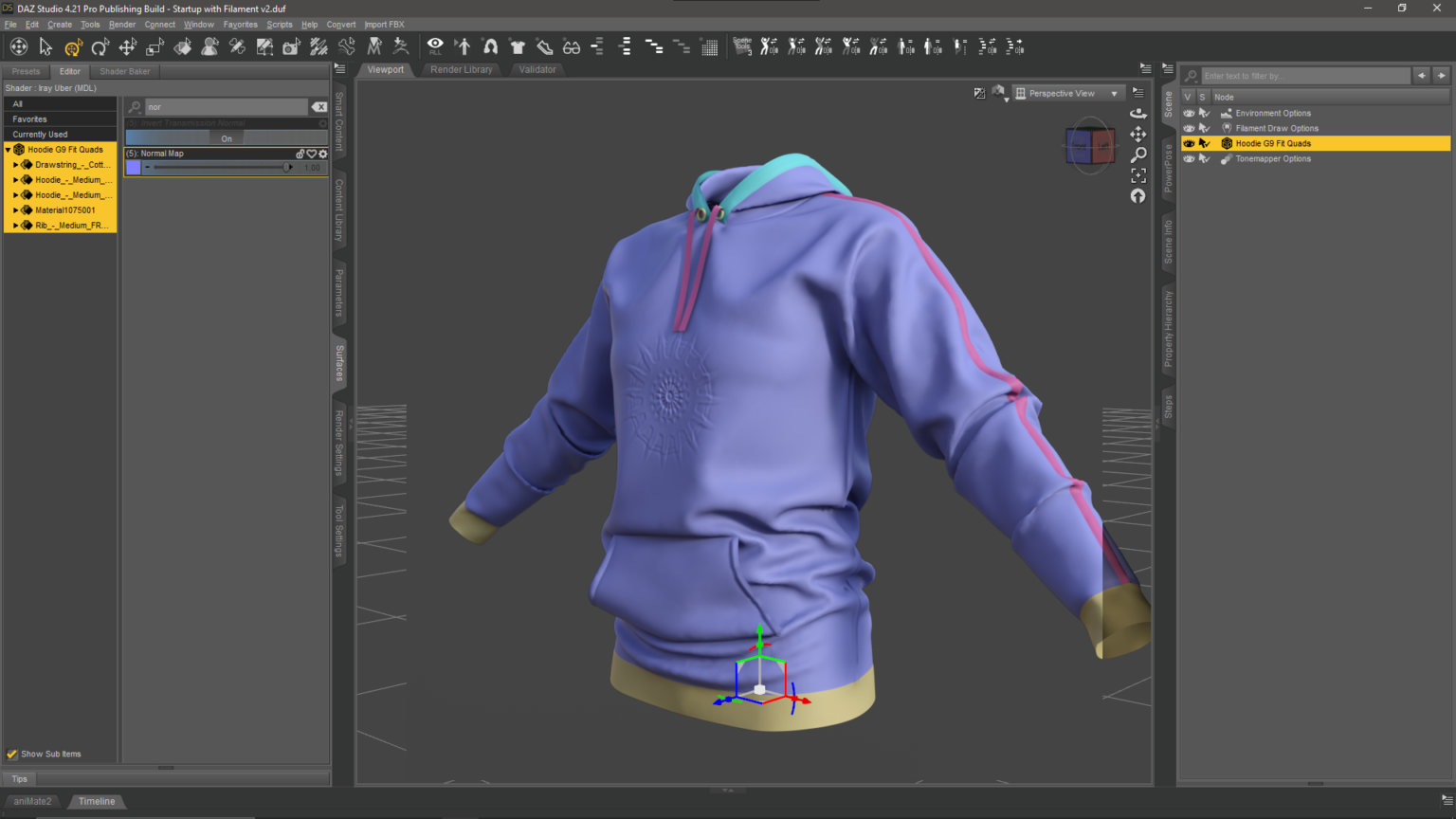The image size is (1456, 819).
Task: Open the Surface Selection tool
Action: pyautogui.click(x=180, y=45)
